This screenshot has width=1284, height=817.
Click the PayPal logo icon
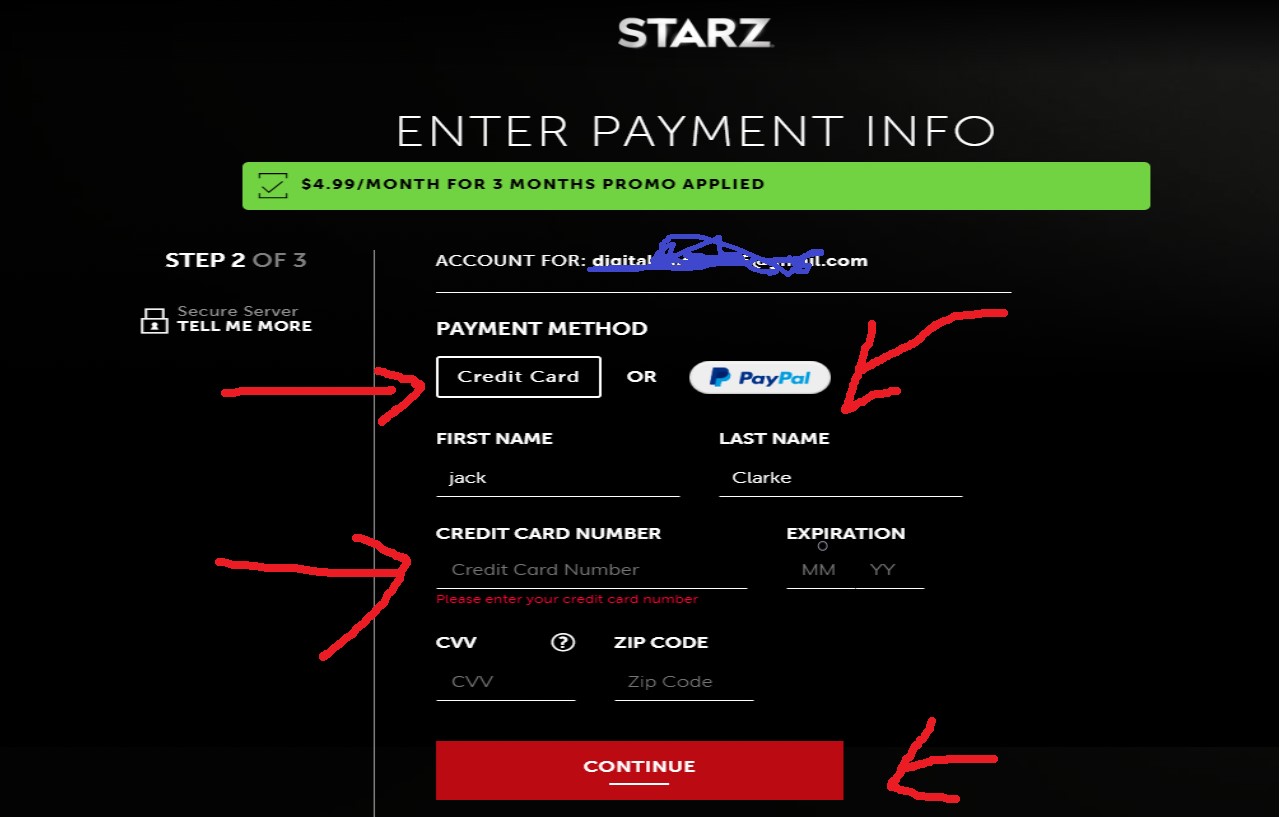pyautogui.click(x=719, y=378)
